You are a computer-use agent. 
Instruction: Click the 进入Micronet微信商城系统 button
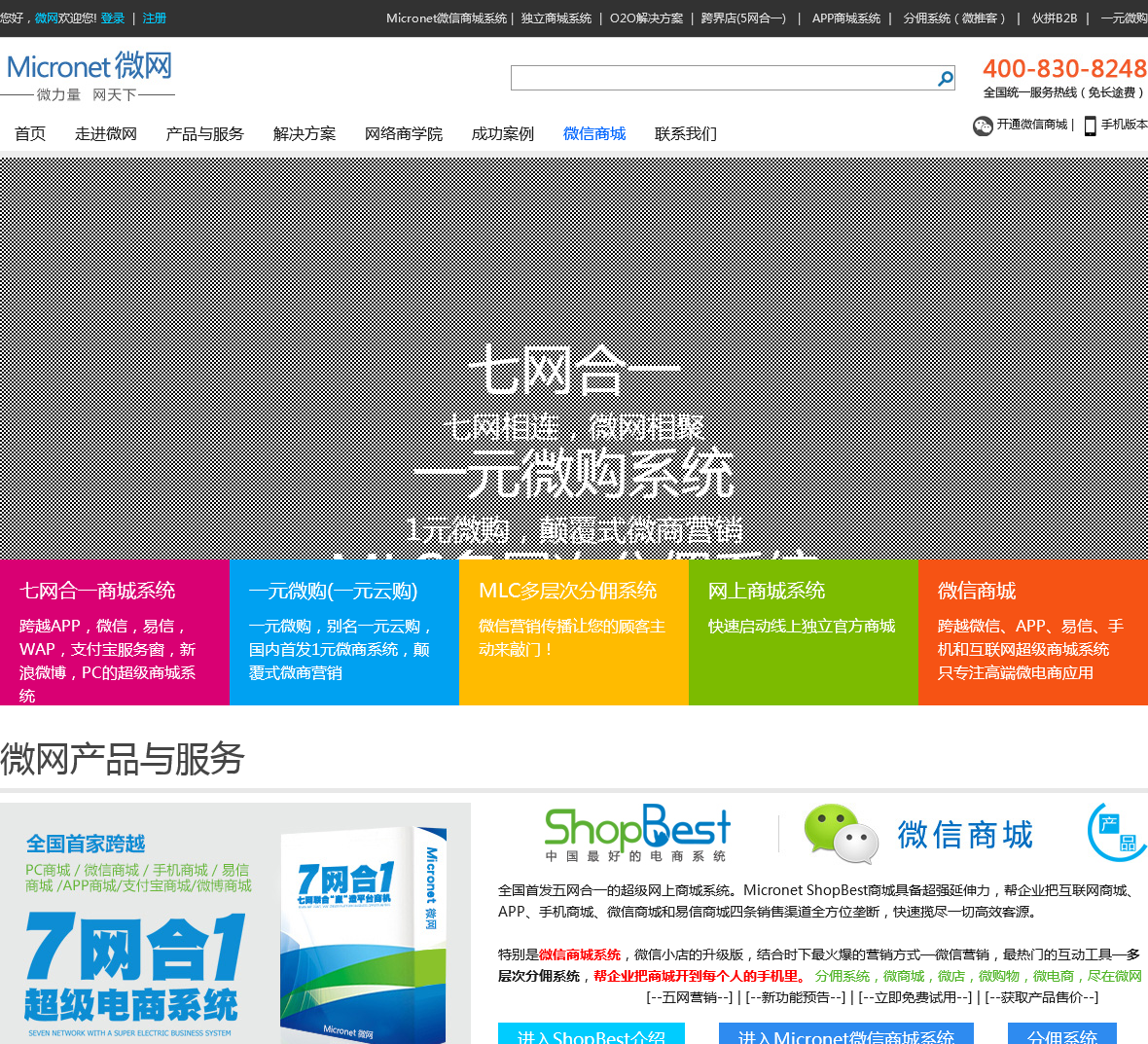pos(846,1033)
